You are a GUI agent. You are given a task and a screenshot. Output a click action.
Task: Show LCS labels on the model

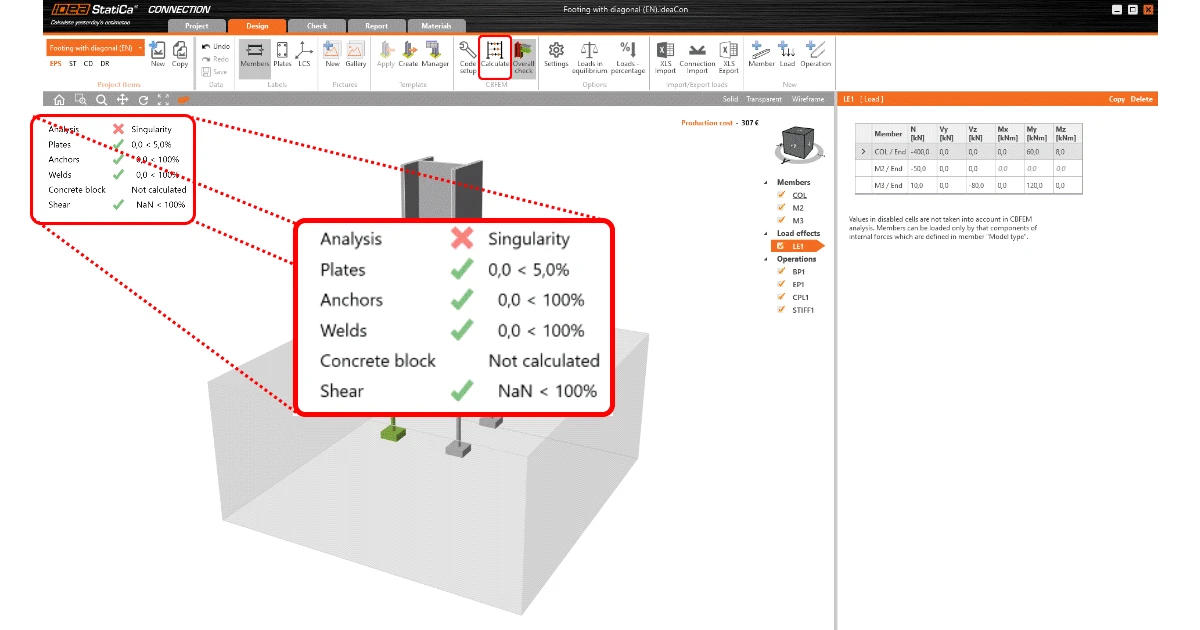click(x=304, y=54)
